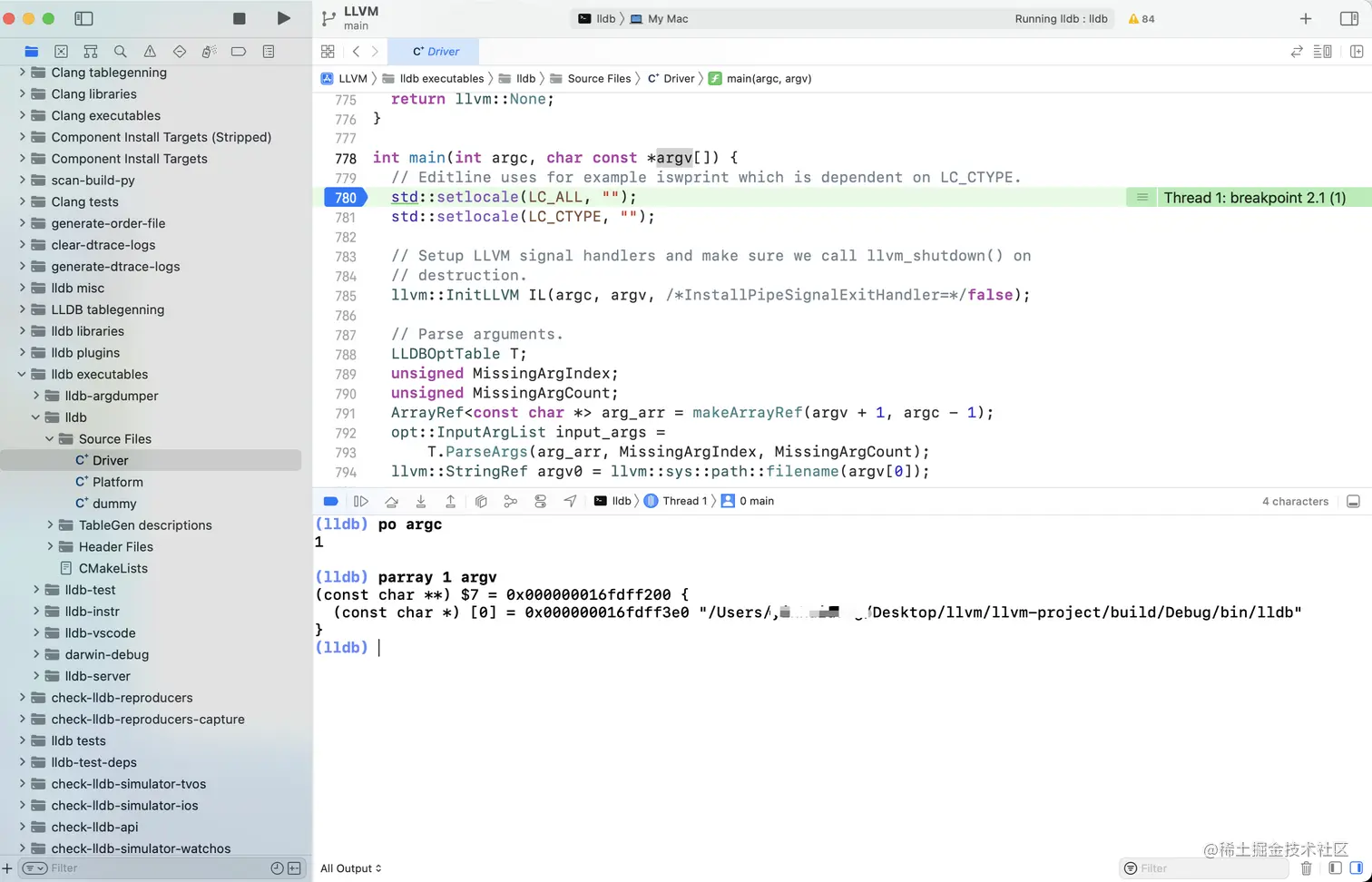The width and height of the screenshot is (1372, 882).
Task: Stop the running lldb process
Action: 240,18
